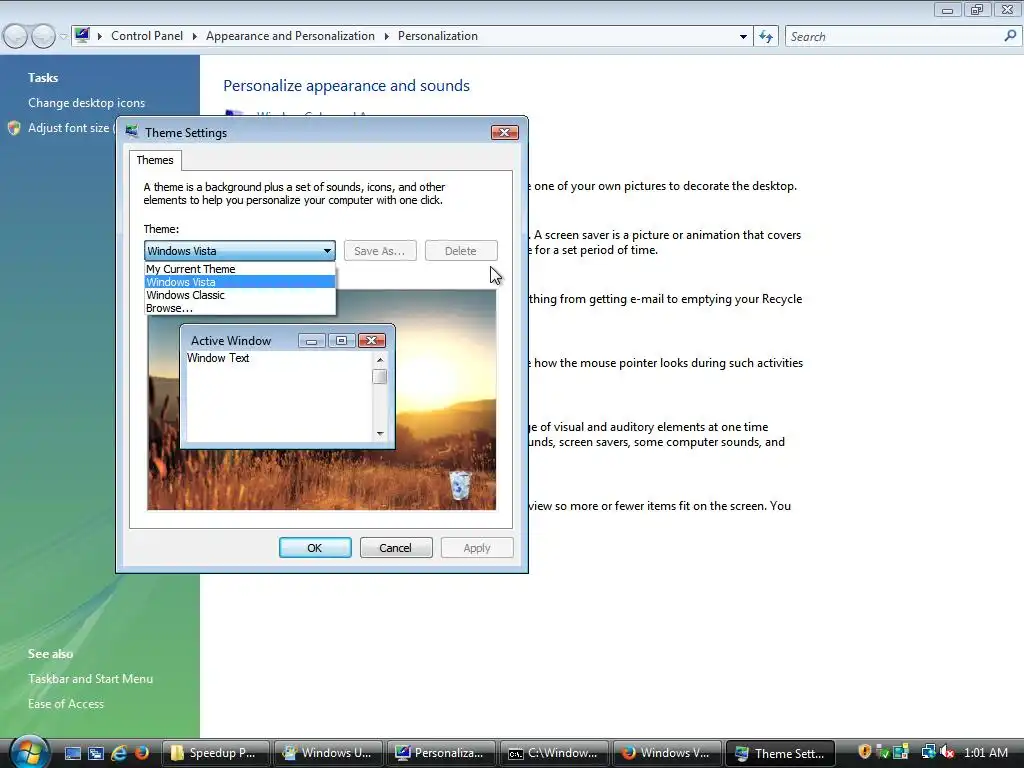Click the search magnifier icon
The width and height of the screenshot is (1024, 768).
(x=1010, y=36)
